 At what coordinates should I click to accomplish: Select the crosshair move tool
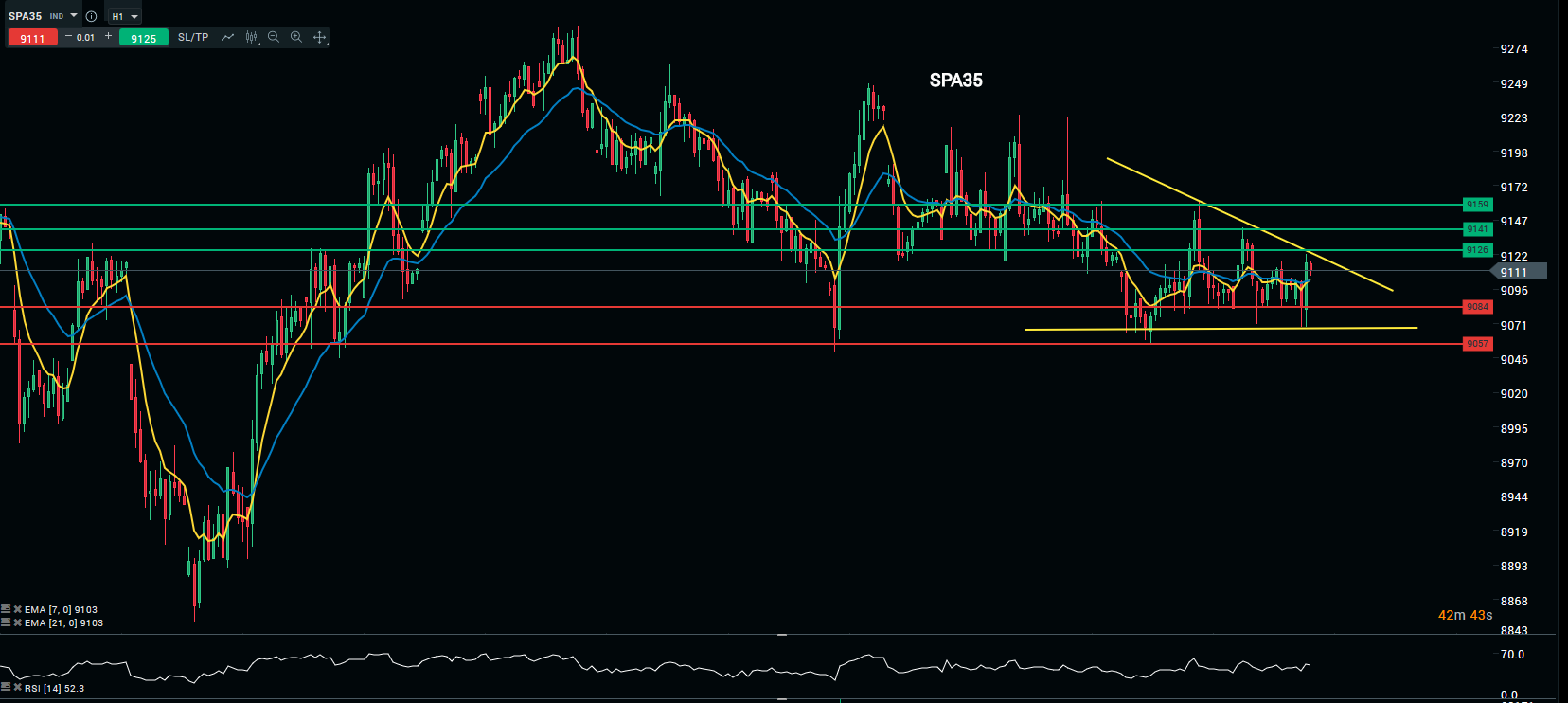click(320, 37)
